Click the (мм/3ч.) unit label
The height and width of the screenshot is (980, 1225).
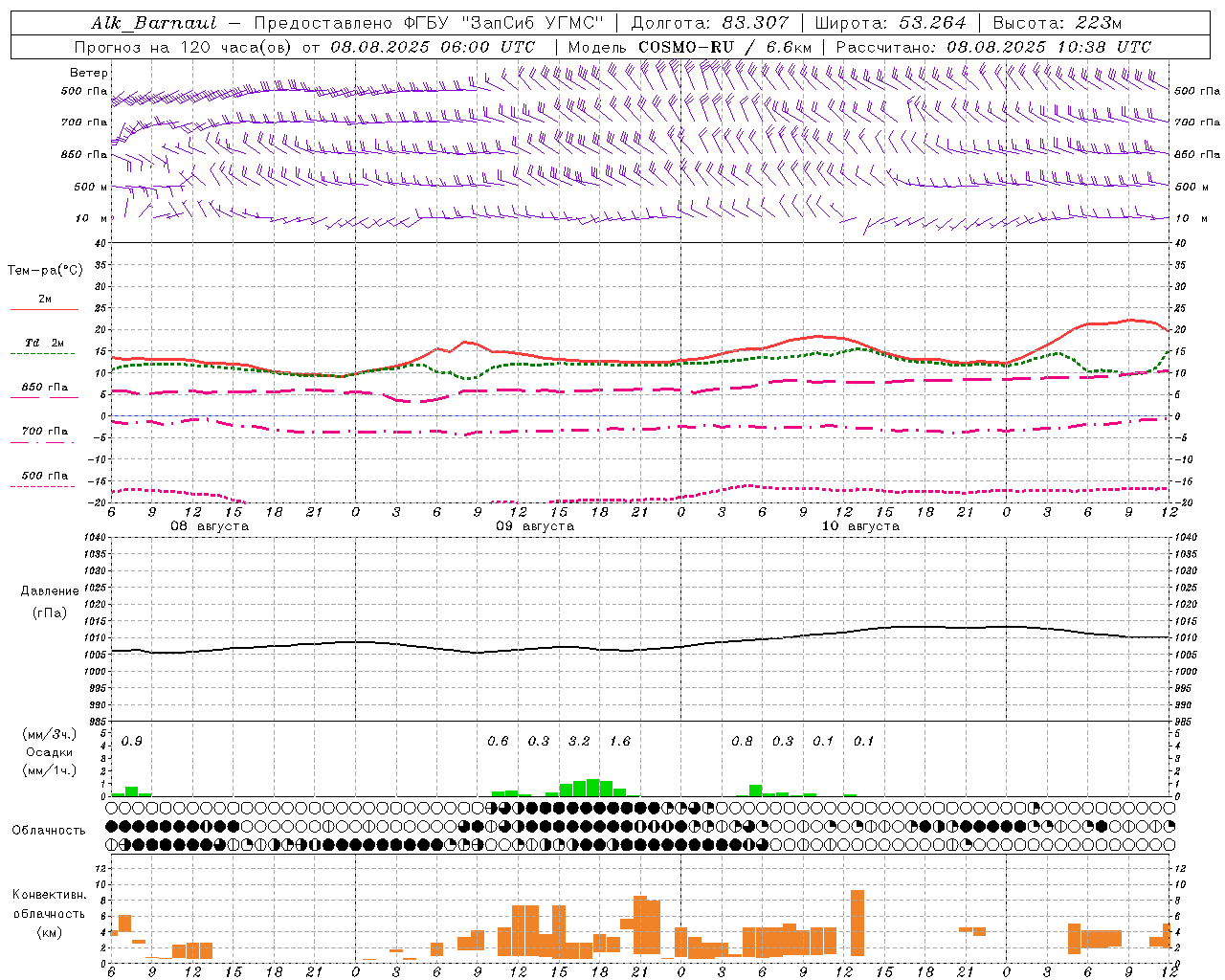pos(50,735)
